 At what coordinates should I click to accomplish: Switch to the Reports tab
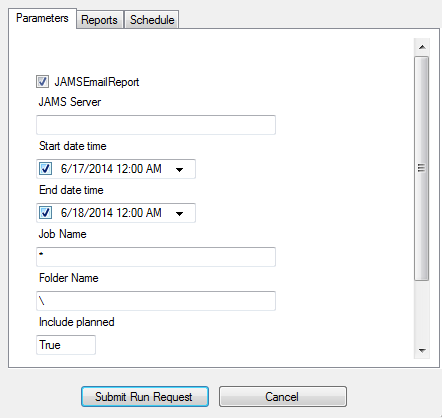(100, 20)
